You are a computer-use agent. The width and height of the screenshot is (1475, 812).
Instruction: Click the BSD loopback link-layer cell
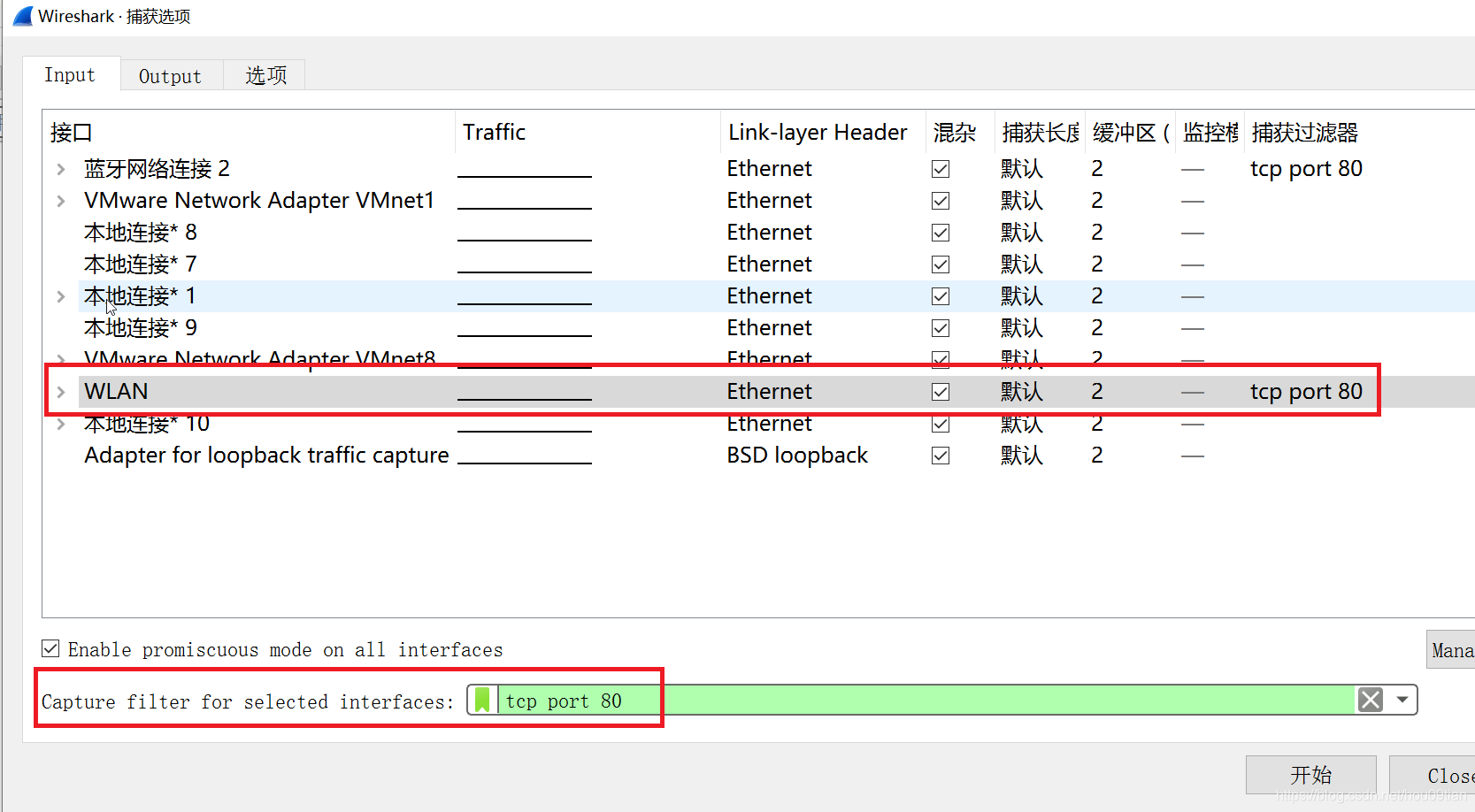tap(797, 456)
